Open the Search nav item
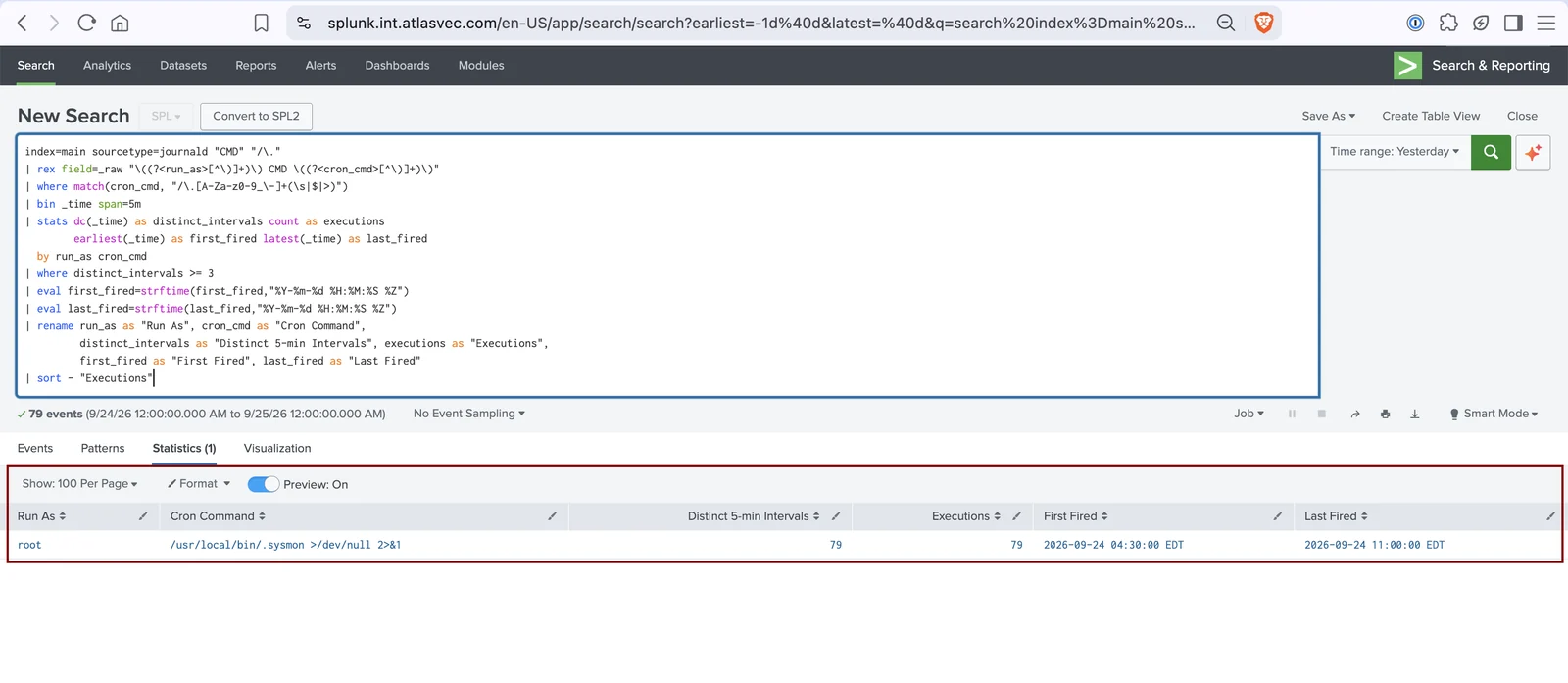The width and height of the screenshot is (1568, 683). pos(36,66)
